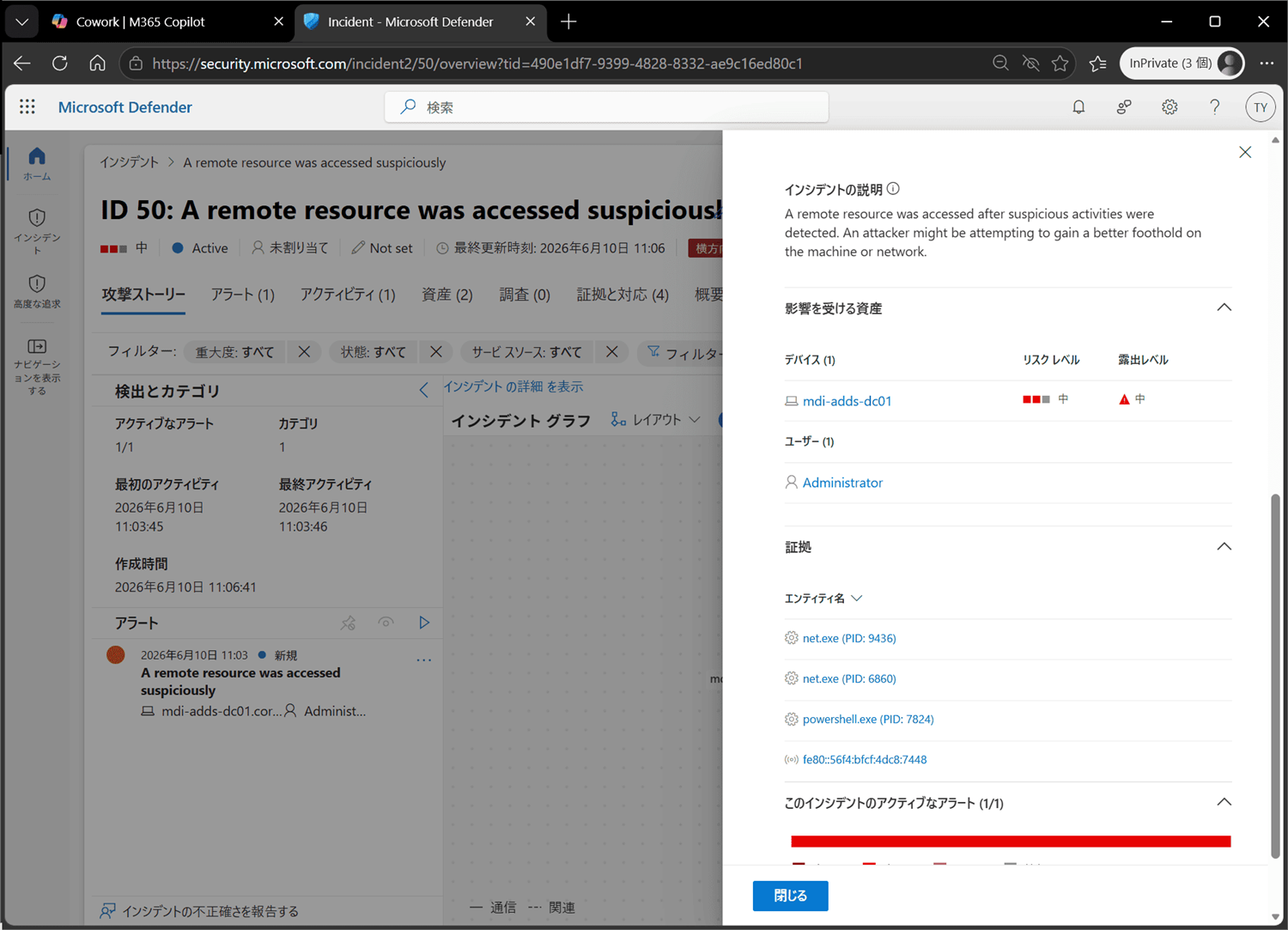Click the browser back arrow

(22, 64)
